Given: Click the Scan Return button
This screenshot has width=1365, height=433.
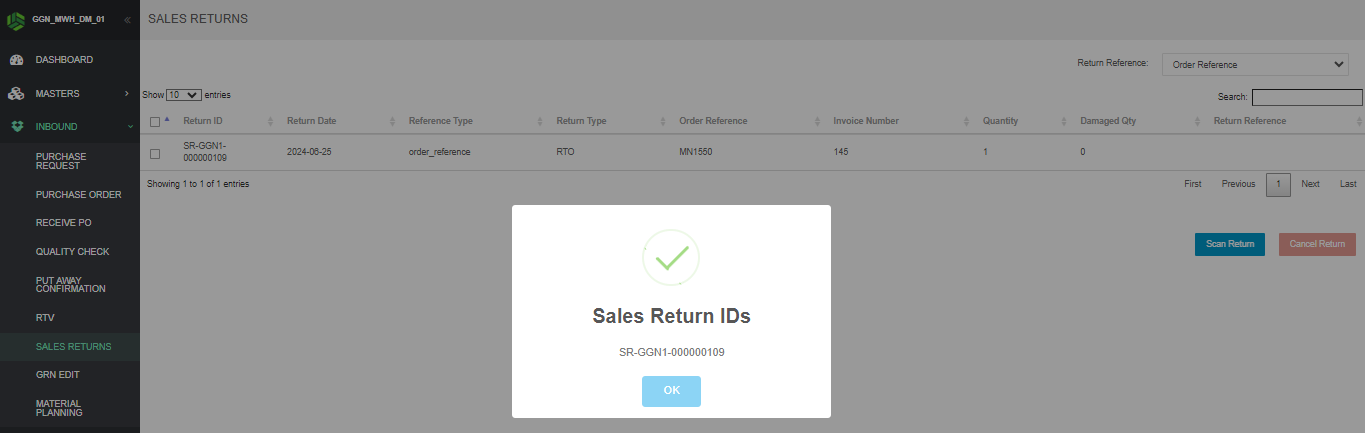Looking at the screenshot, I should pos(1229,244).
